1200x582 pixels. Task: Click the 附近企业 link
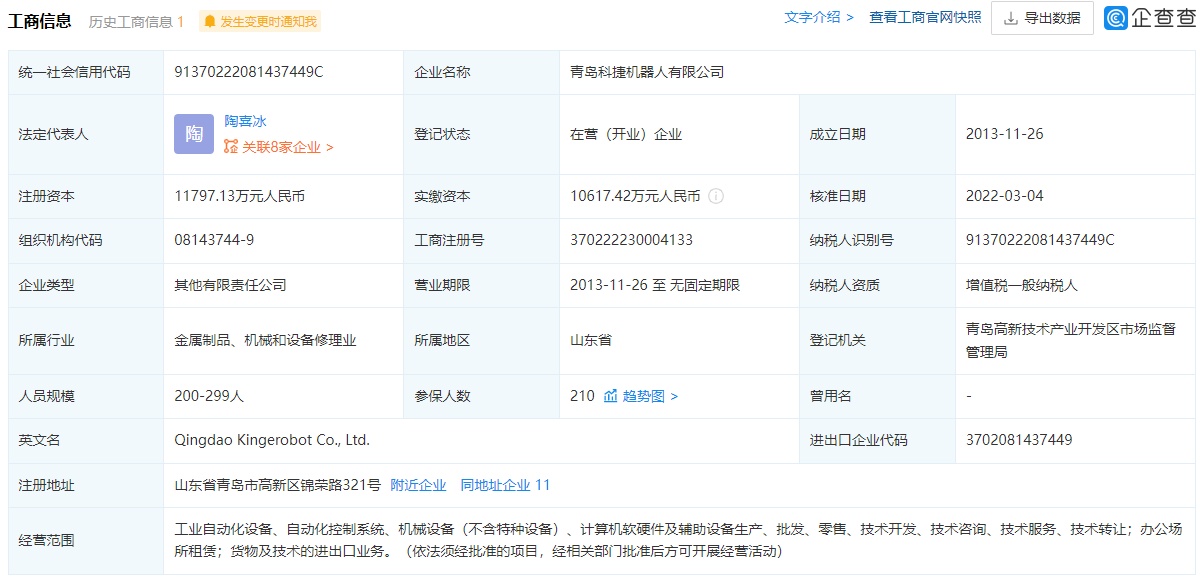click(418, 485)
